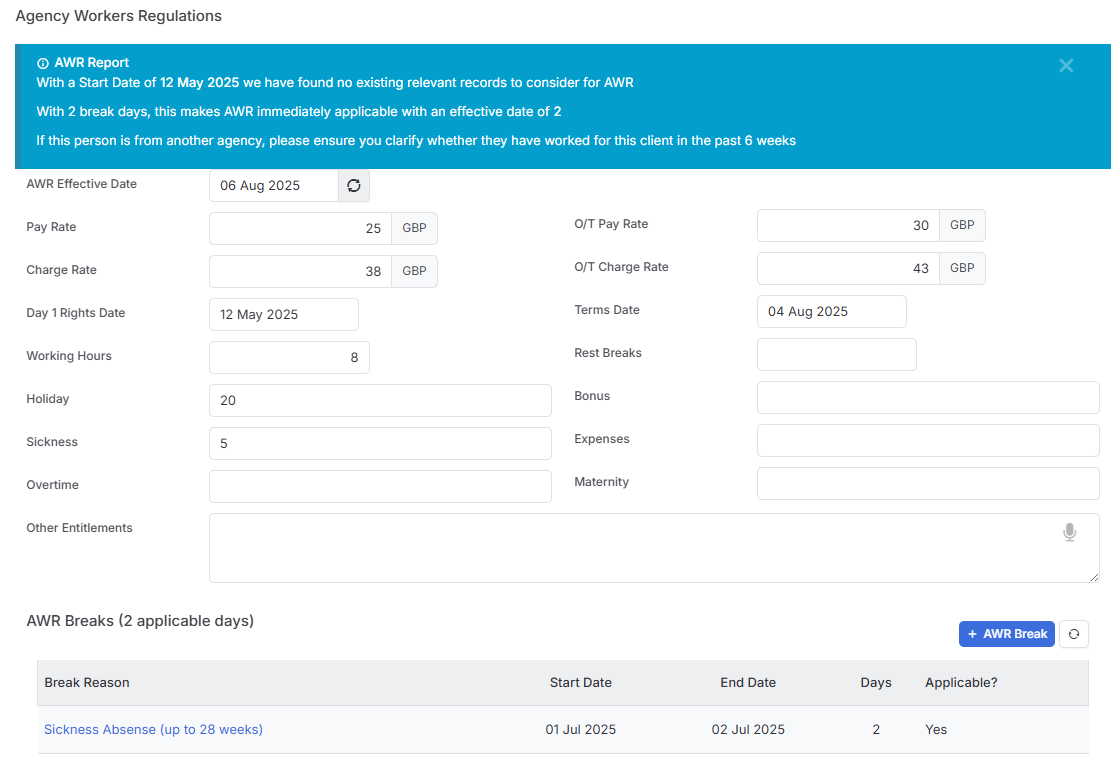Viewport: 1115px width, 768px height.
Task: Click the Expenses field
Action: (928, 440)
